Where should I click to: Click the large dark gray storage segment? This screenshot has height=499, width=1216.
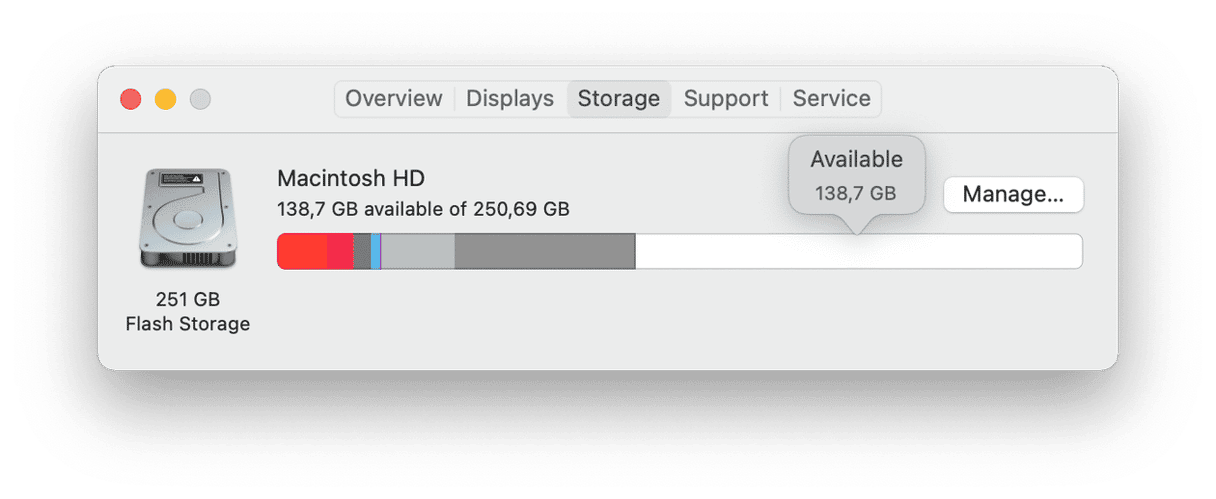pyautogui.click(x=545, y=251)
